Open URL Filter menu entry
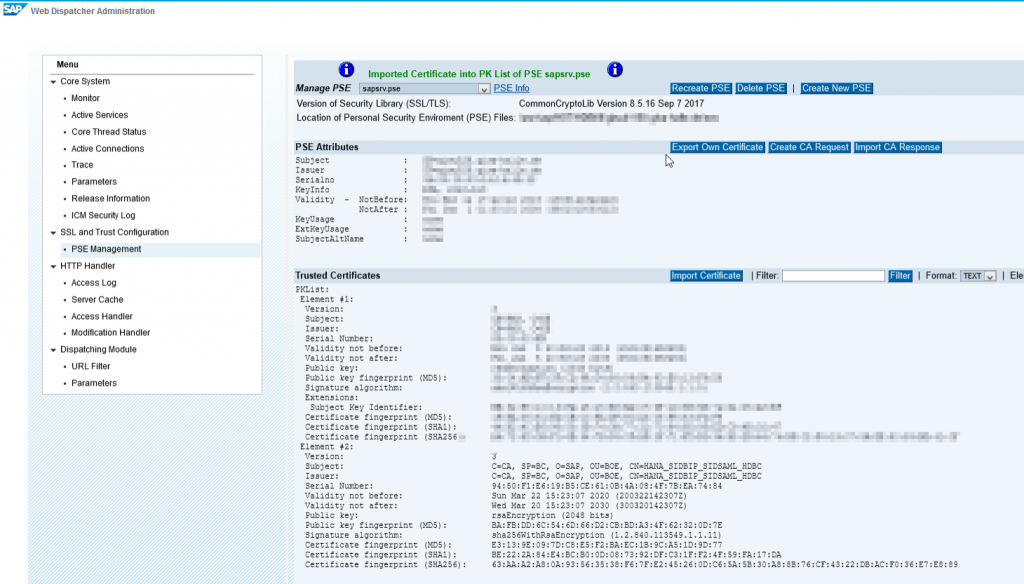This screenshot has width=1024, height=584. pyautogui.click(x=91, y=366)
